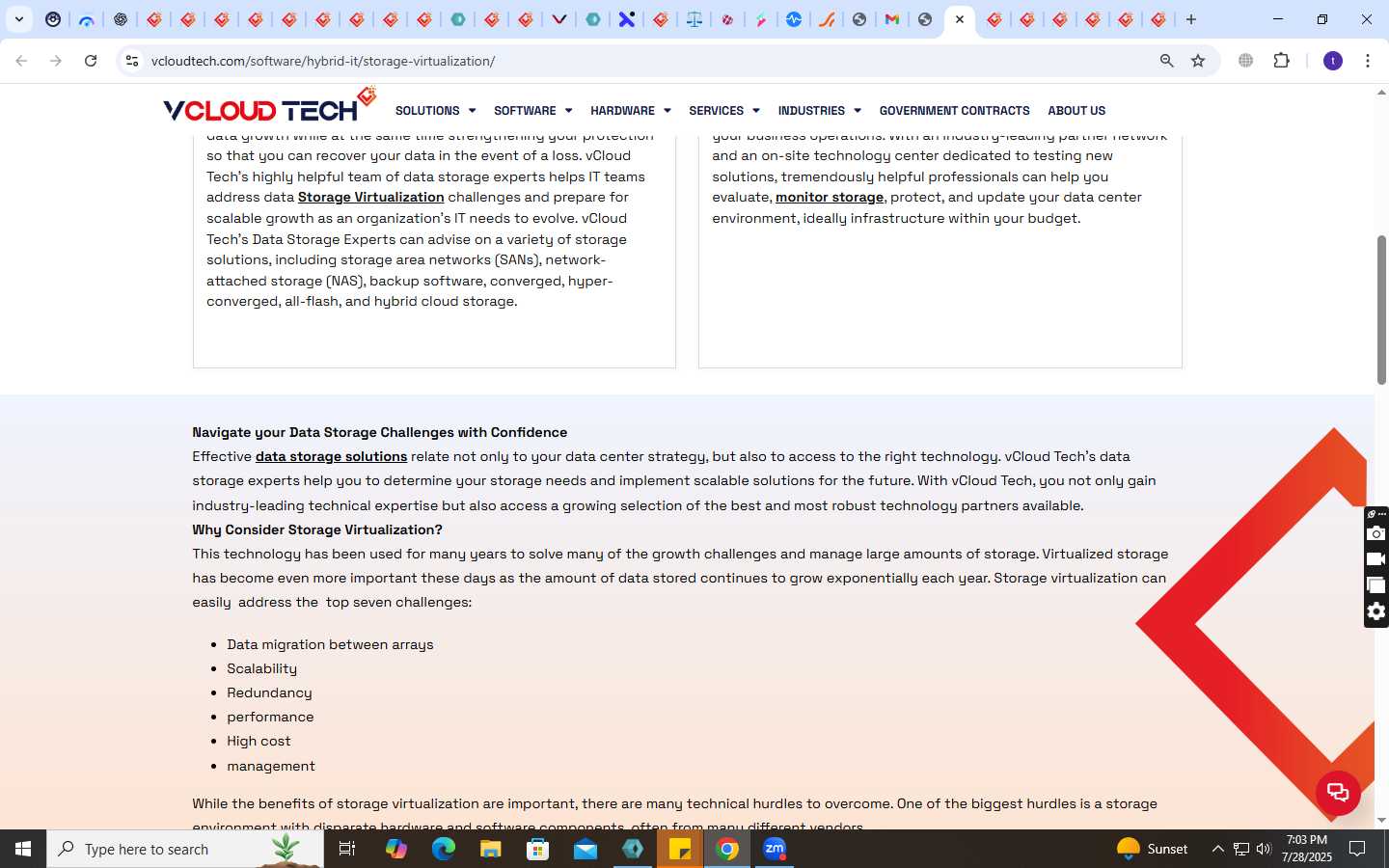Switch to the balance scale icon tab
This screenshot has width=1389, height=868.
[694, 19]
